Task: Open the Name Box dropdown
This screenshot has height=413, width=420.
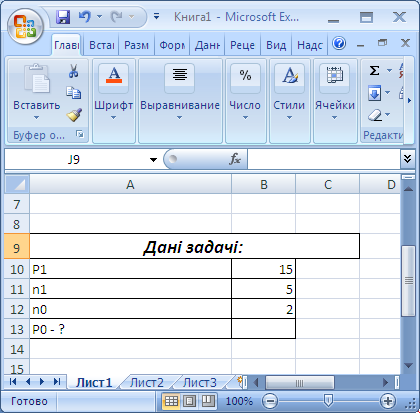Action: pyautogui.click(x=153, y=160)
